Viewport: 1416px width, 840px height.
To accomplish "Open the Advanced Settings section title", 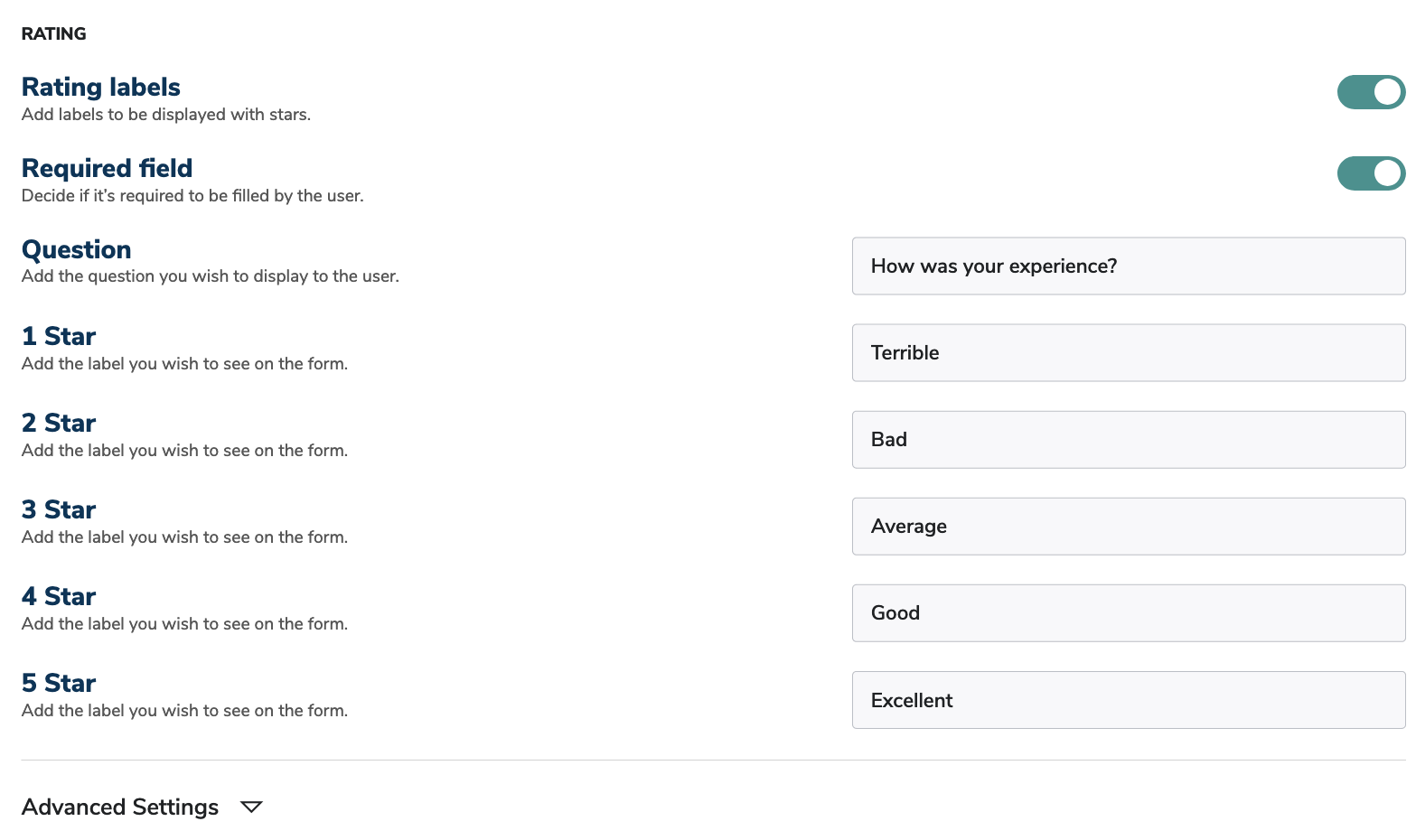I will pyautogui.click(x=120, y=807).
